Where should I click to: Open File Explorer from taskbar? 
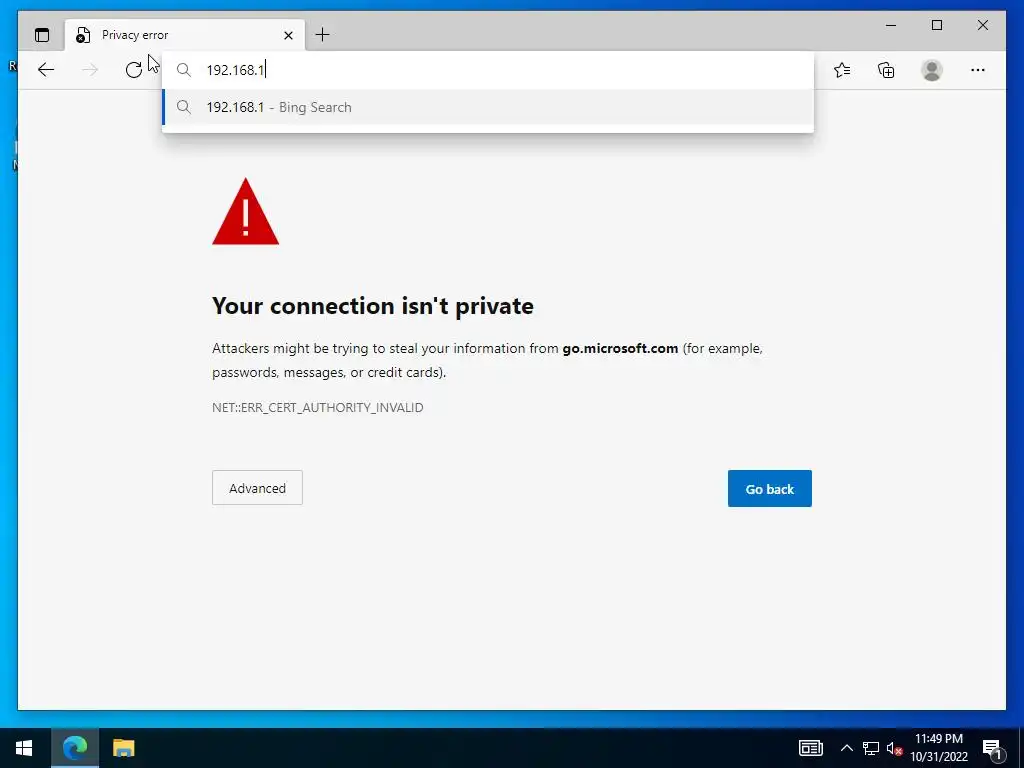pyautogui.click(x=123, y=748)
